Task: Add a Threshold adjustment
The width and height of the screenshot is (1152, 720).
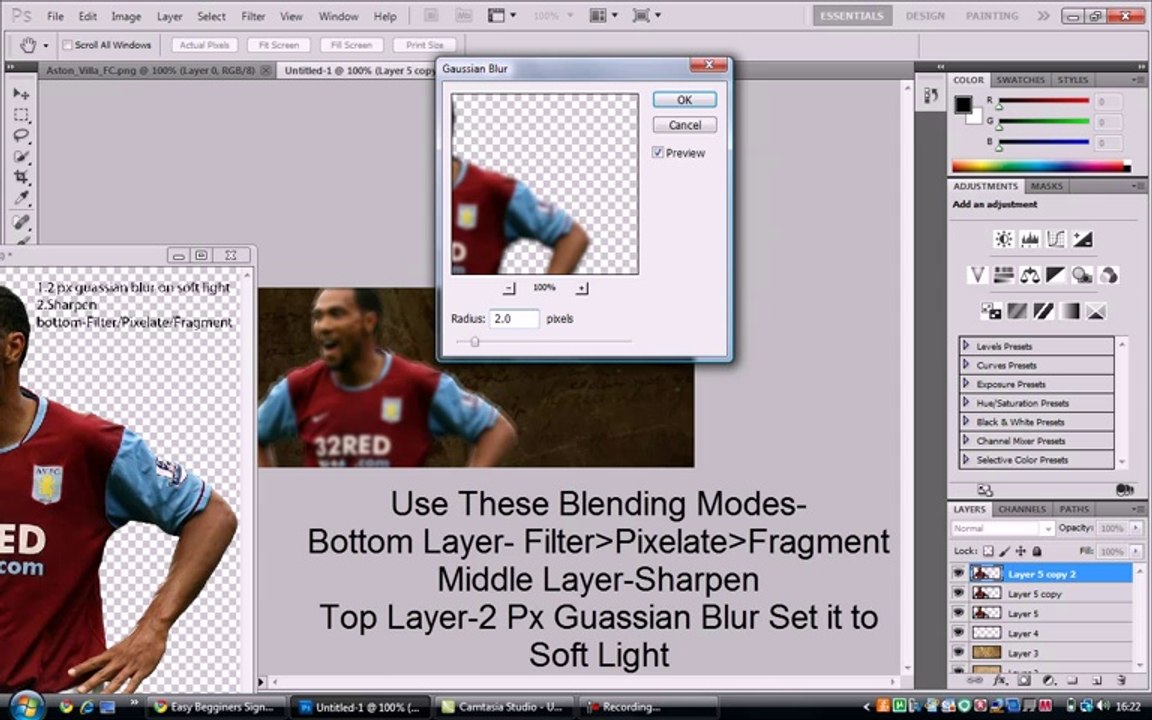Action: pos(1043,312)
